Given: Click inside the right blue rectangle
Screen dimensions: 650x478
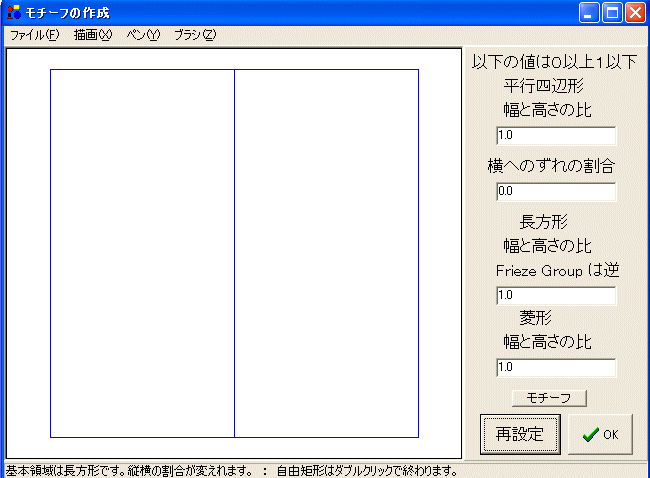Looking at the screenshot, I should click(327, 253).
